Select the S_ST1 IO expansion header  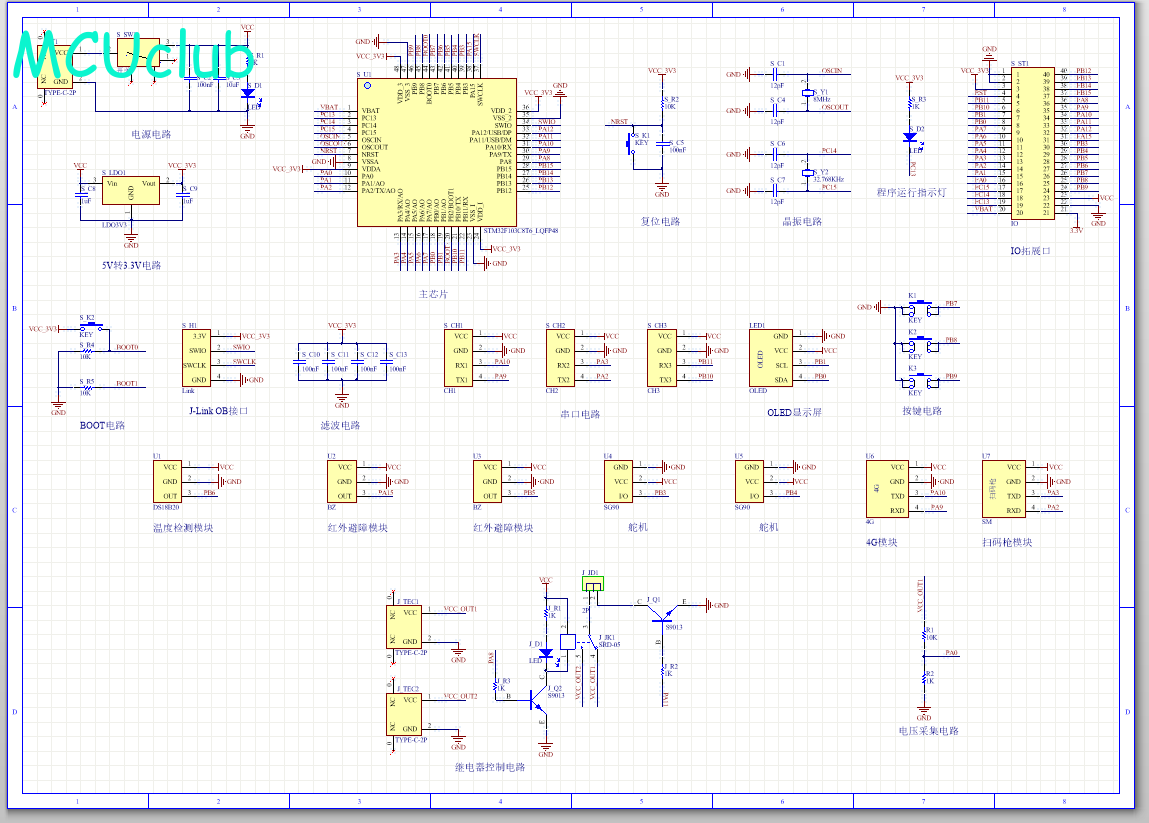(x=1033, y=143)
